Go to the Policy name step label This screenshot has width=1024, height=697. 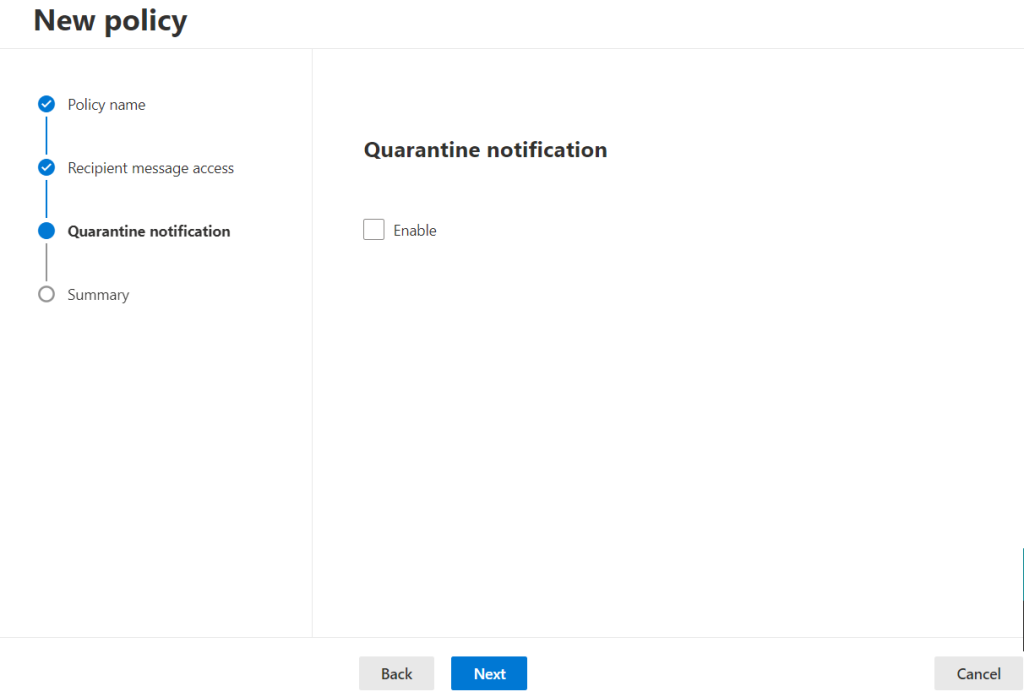click(x=106, y=105)
